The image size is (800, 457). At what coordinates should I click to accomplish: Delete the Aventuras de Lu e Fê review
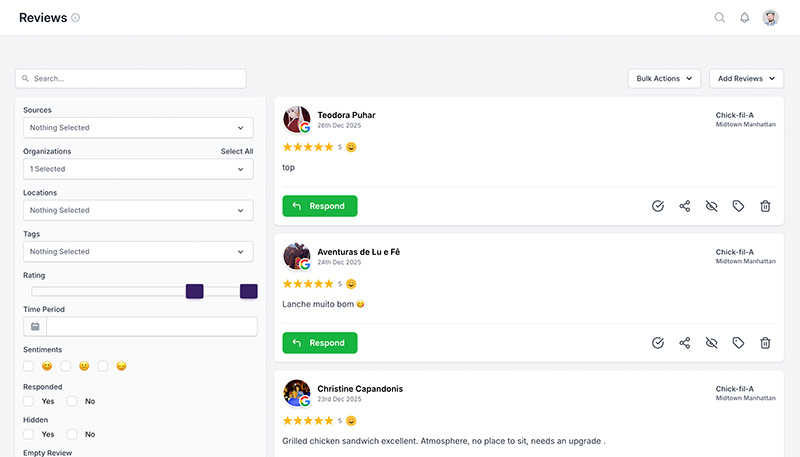coord(765,343)
